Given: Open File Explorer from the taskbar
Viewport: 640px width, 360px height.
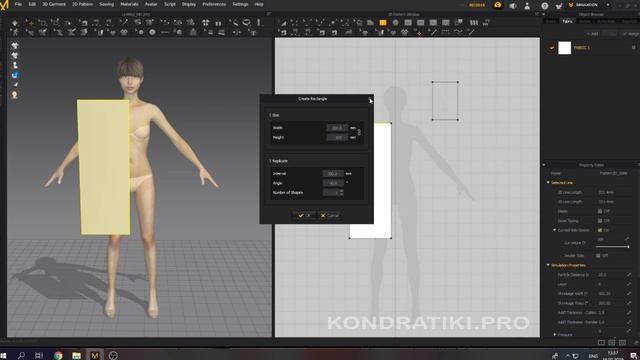Looking at the screenshot, I should (76, 355).
